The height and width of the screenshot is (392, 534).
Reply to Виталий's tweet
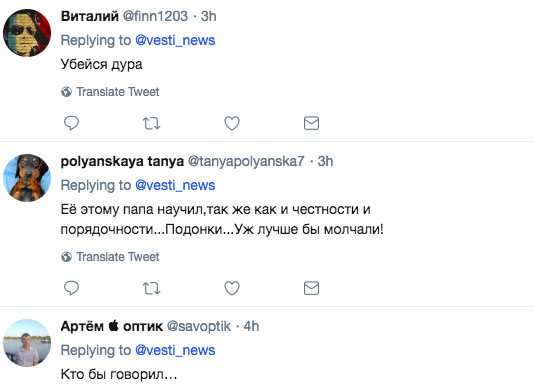tap(72, 123)
